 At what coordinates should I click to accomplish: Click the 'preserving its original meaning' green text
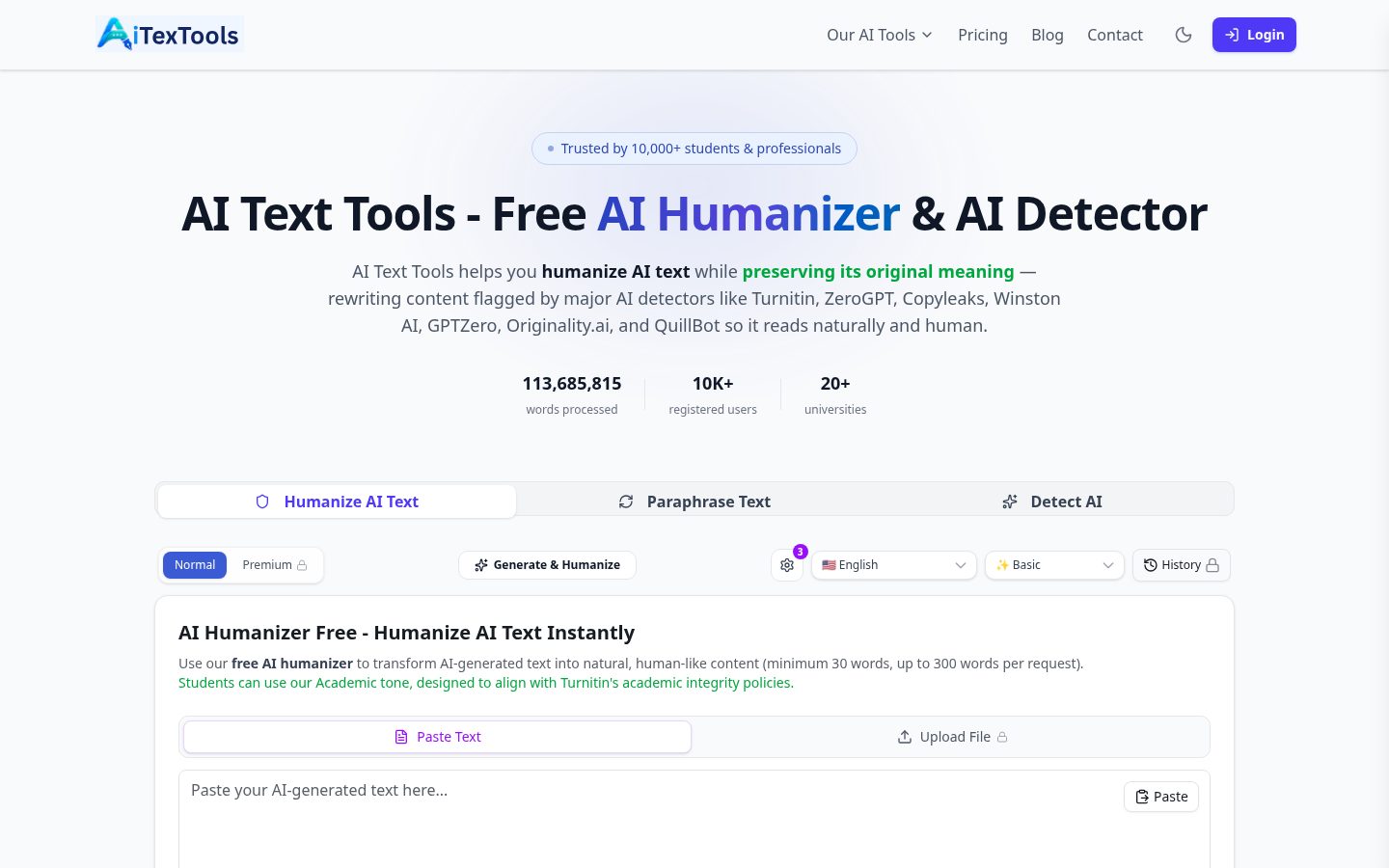click(878, 272)
